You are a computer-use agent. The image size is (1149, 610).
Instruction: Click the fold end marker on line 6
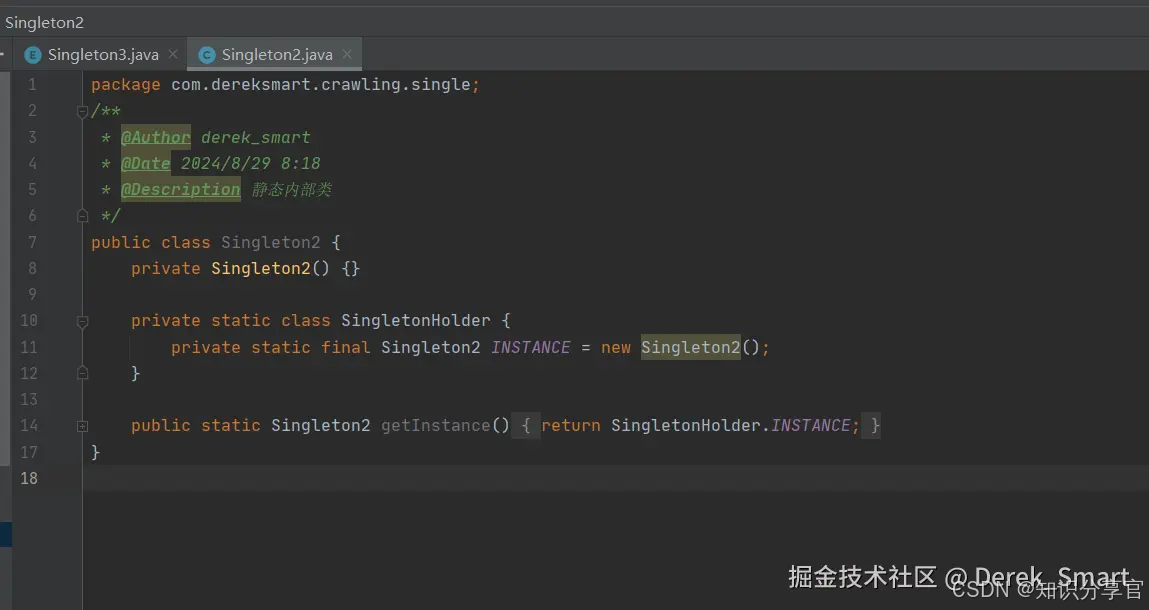(x=82, y=216)
